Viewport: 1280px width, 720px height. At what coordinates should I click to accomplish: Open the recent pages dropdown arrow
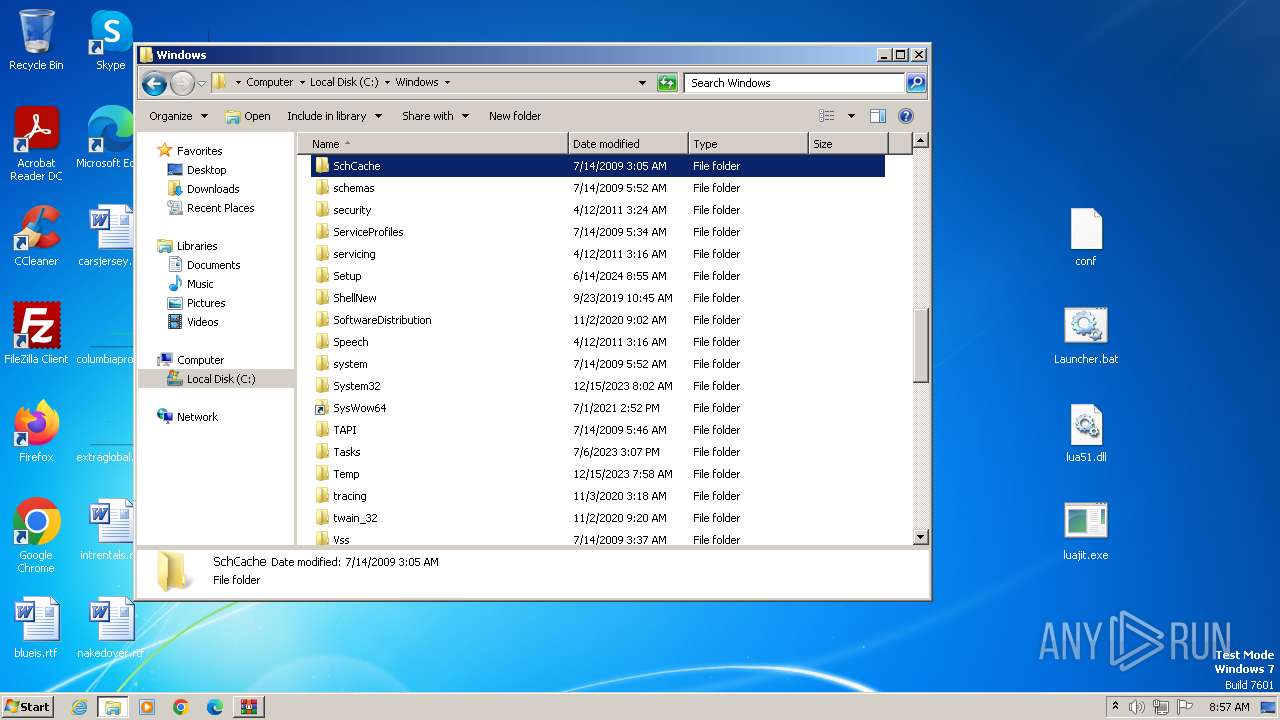tap(202, 83)
